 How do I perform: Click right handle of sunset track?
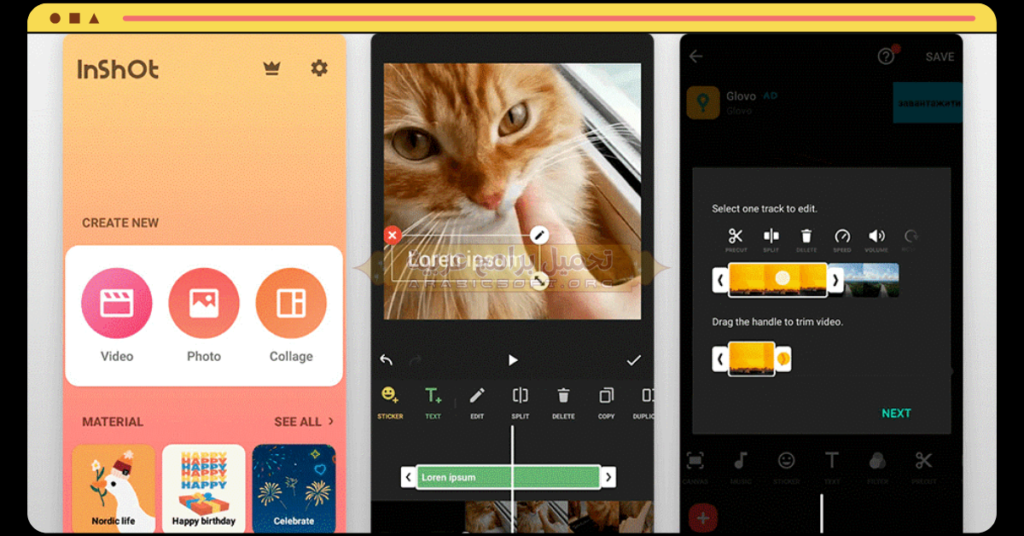coord(835,280)
